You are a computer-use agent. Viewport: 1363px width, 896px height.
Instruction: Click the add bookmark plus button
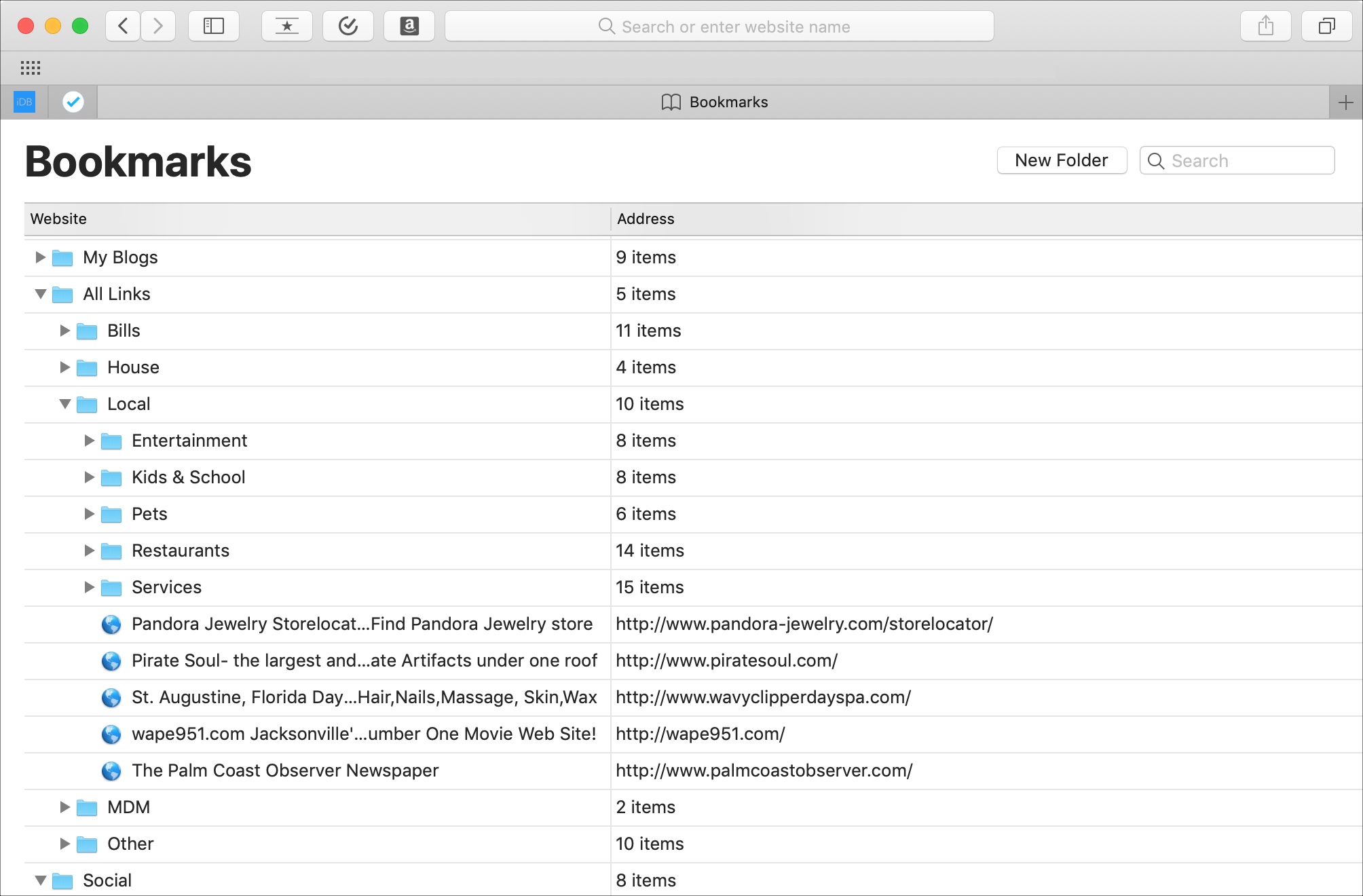[1345, 102]
